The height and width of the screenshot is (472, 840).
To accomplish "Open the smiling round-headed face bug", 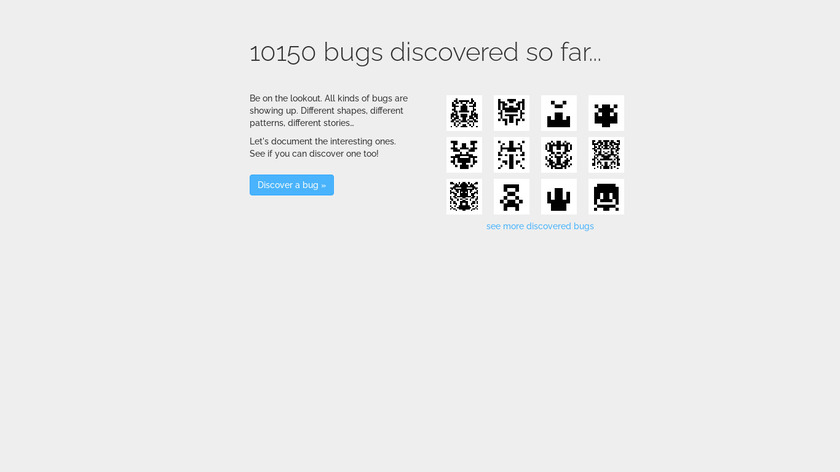I will 606,197.
